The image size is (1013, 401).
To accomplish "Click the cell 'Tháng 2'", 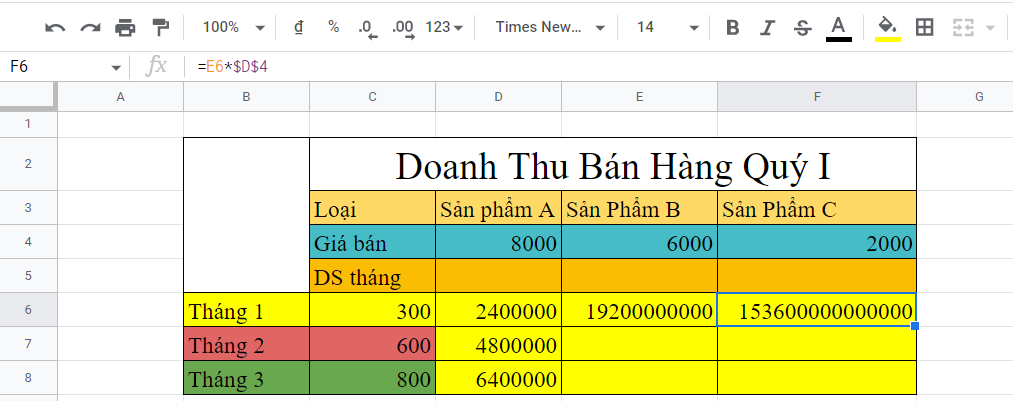I will [246, 344].
